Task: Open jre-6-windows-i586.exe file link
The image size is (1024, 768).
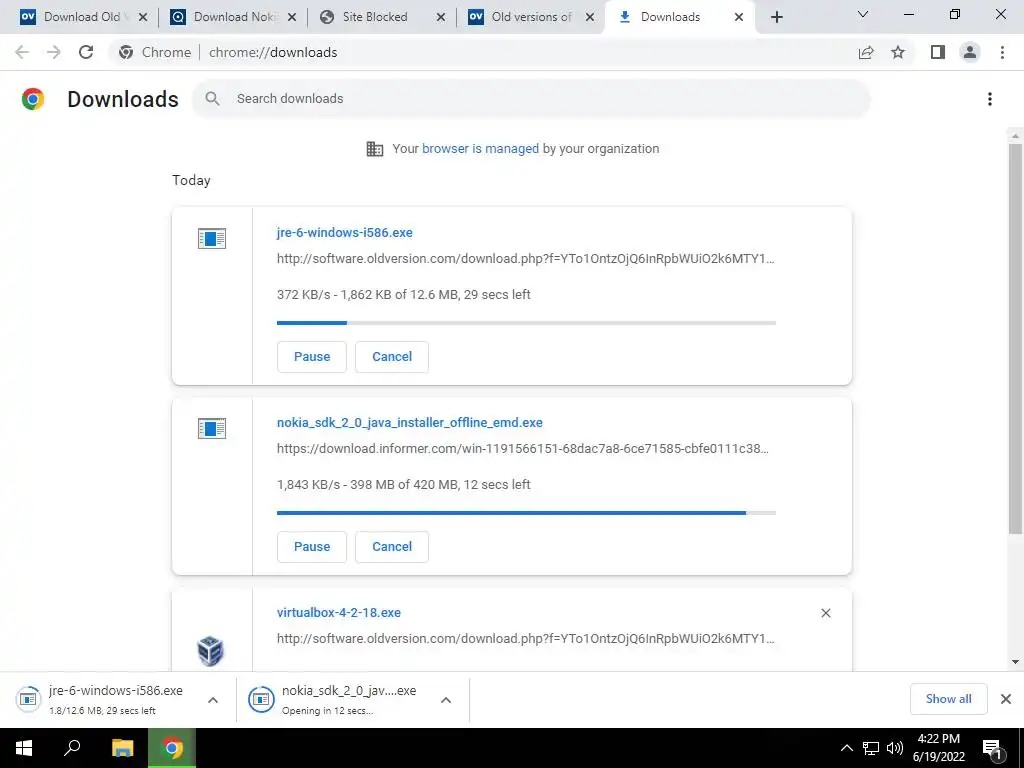Action: (344, 232)
